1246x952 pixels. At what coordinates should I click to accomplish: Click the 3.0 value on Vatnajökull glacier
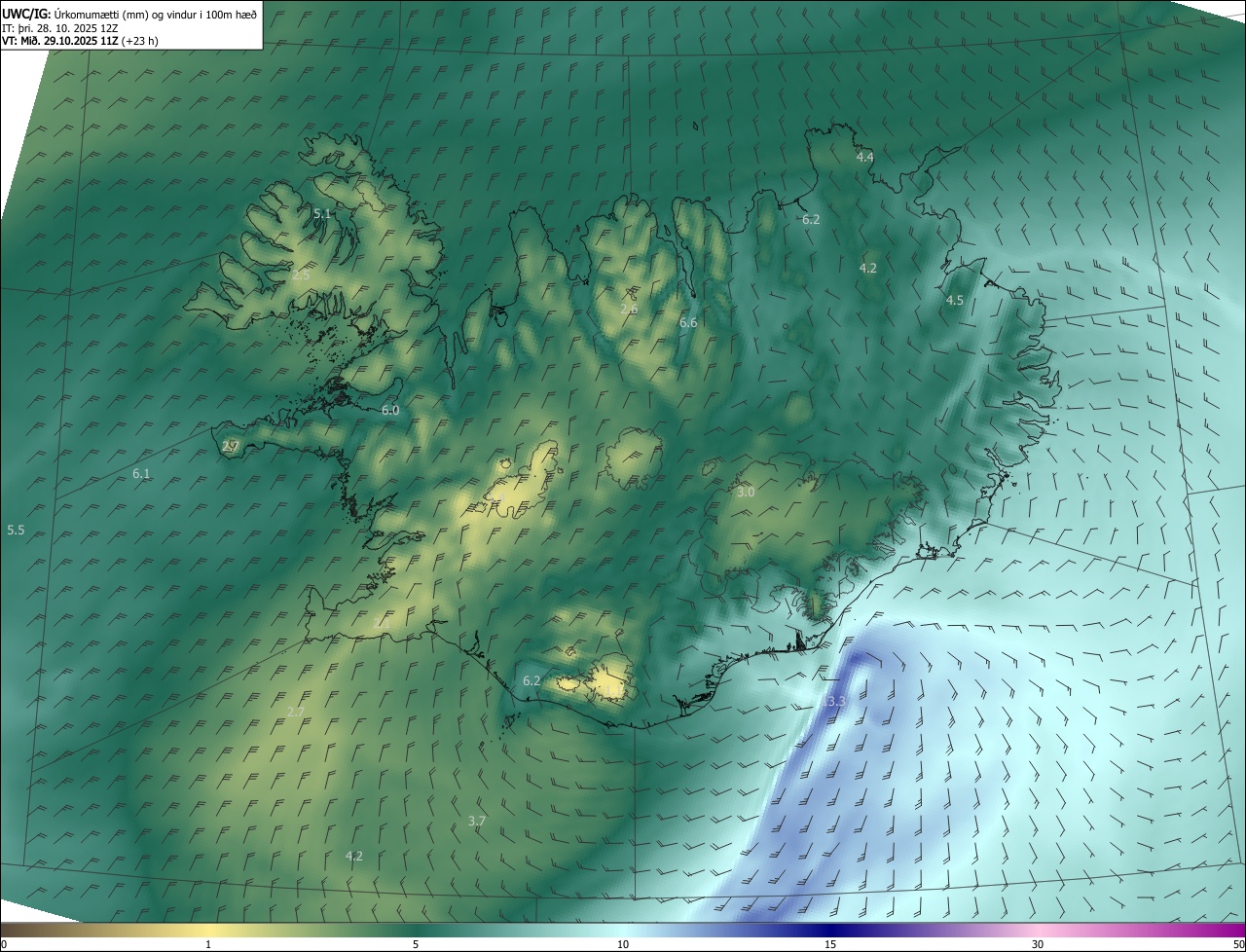click(x=746, y=493)
